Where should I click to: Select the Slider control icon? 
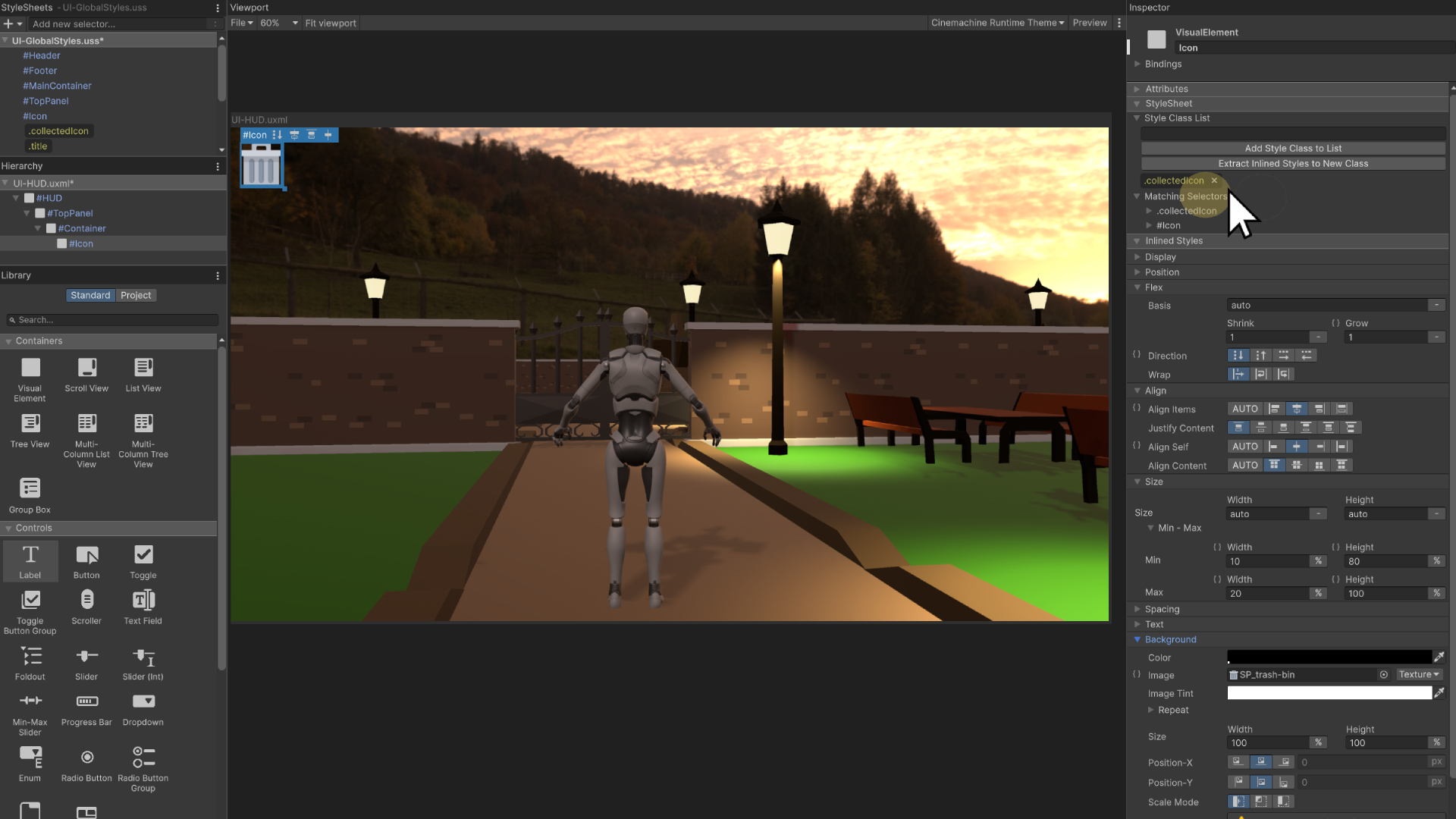(86, 657)
